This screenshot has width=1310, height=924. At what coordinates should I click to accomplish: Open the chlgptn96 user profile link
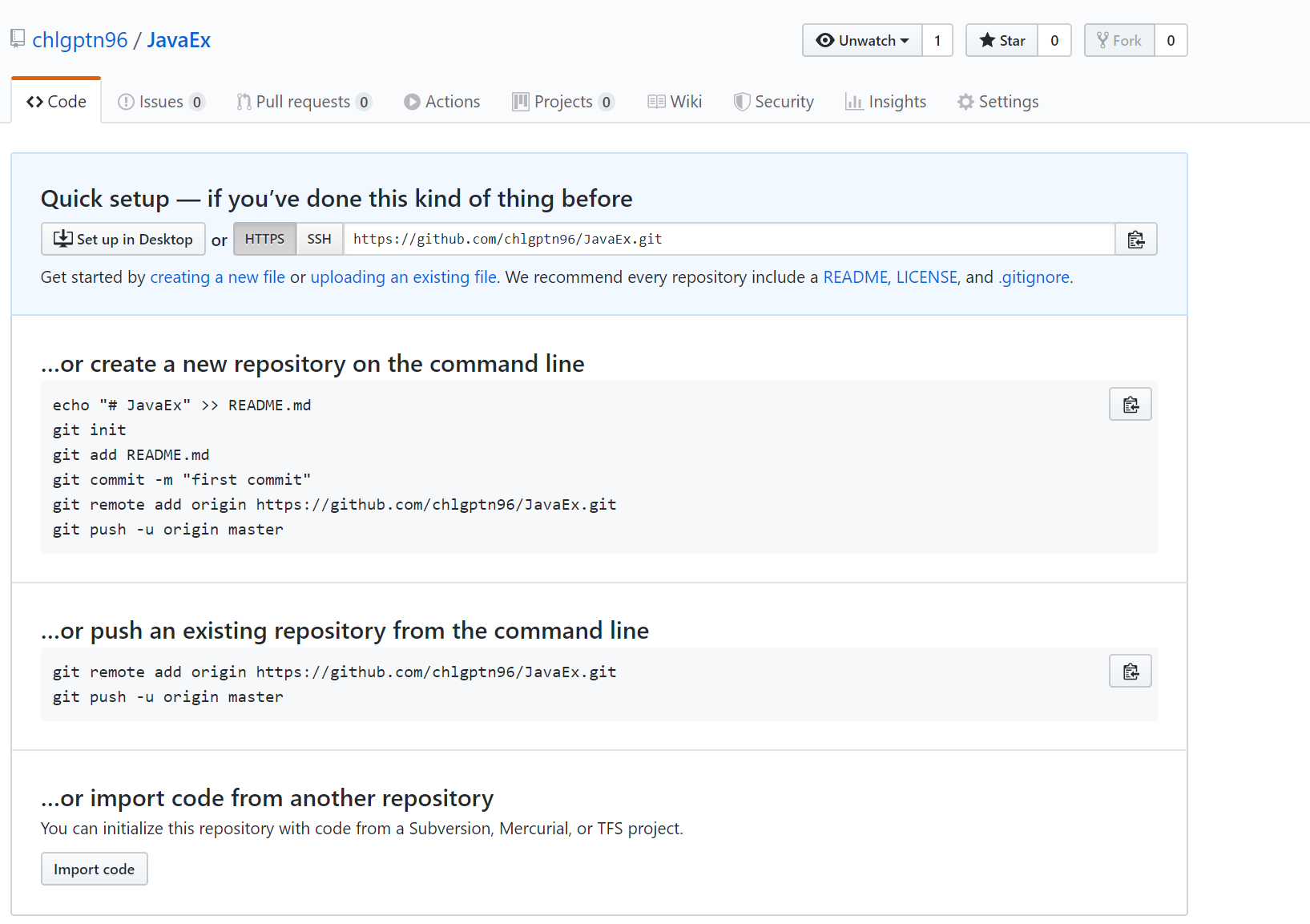(80, 40)
